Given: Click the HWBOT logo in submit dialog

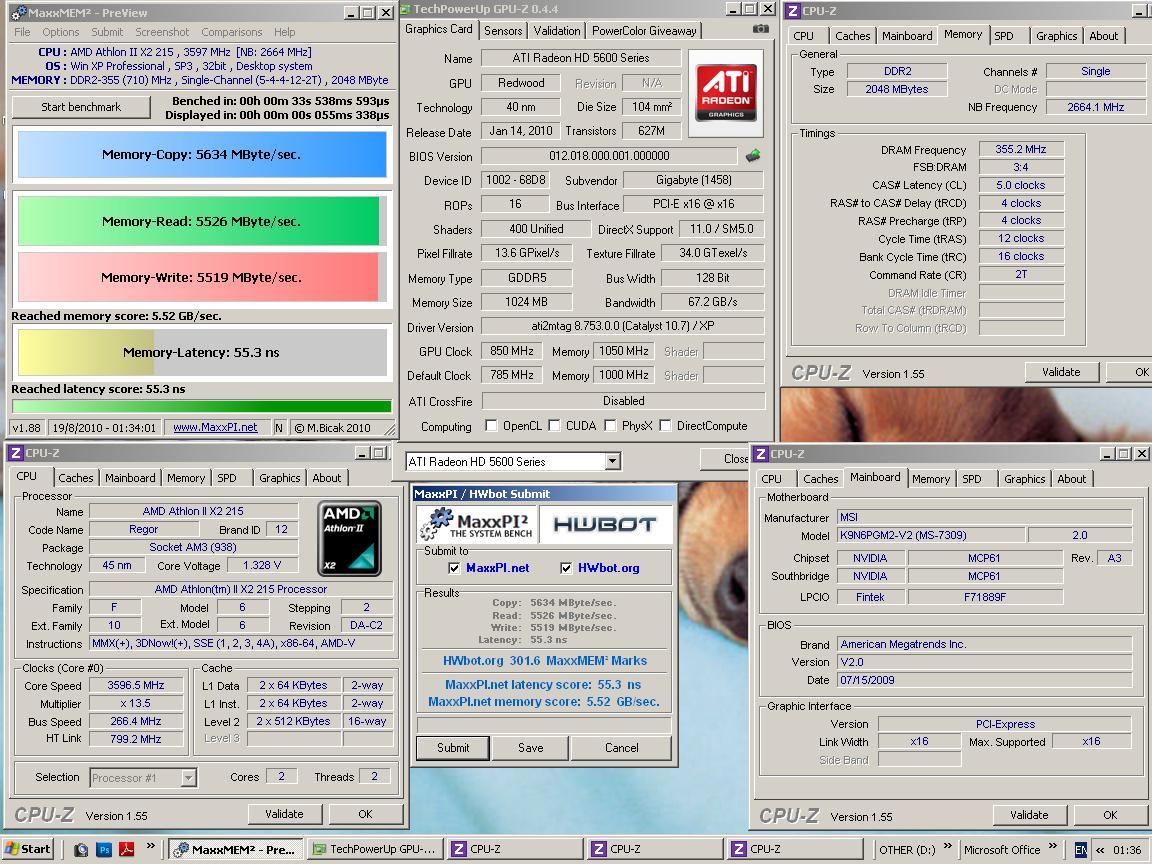Looking at the screenshot, I should pyautogui.click(x=605, y=524).
